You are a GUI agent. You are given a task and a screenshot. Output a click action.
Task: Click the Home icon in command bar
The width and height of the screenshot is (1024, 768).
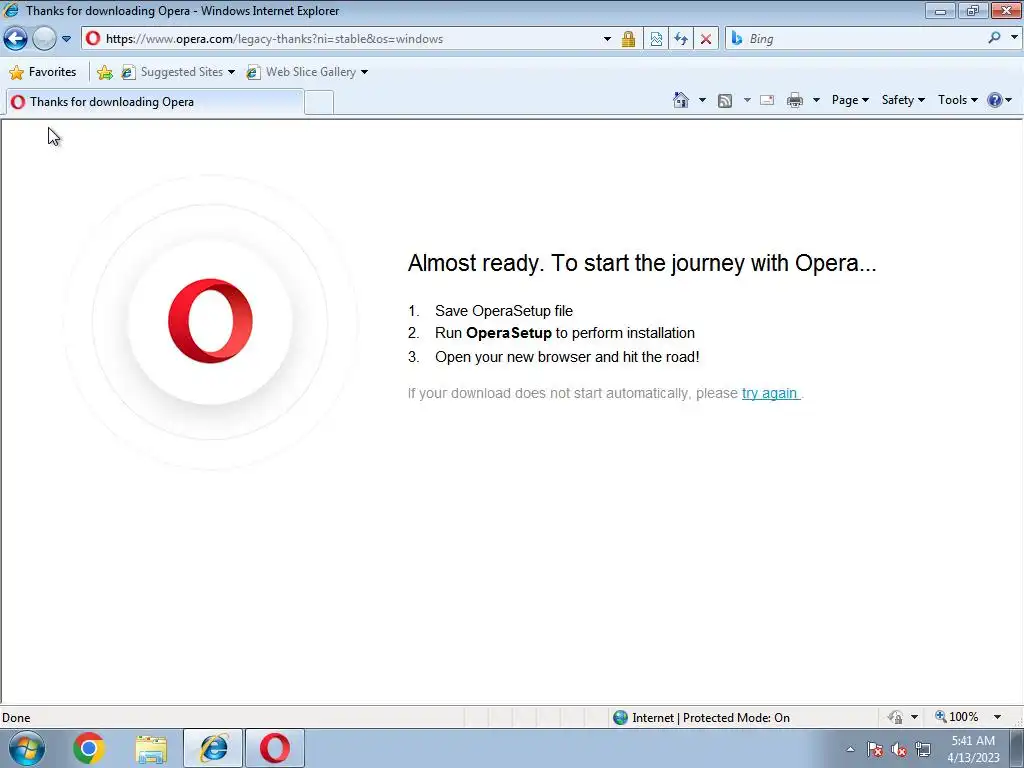click(x=681, y=100)
